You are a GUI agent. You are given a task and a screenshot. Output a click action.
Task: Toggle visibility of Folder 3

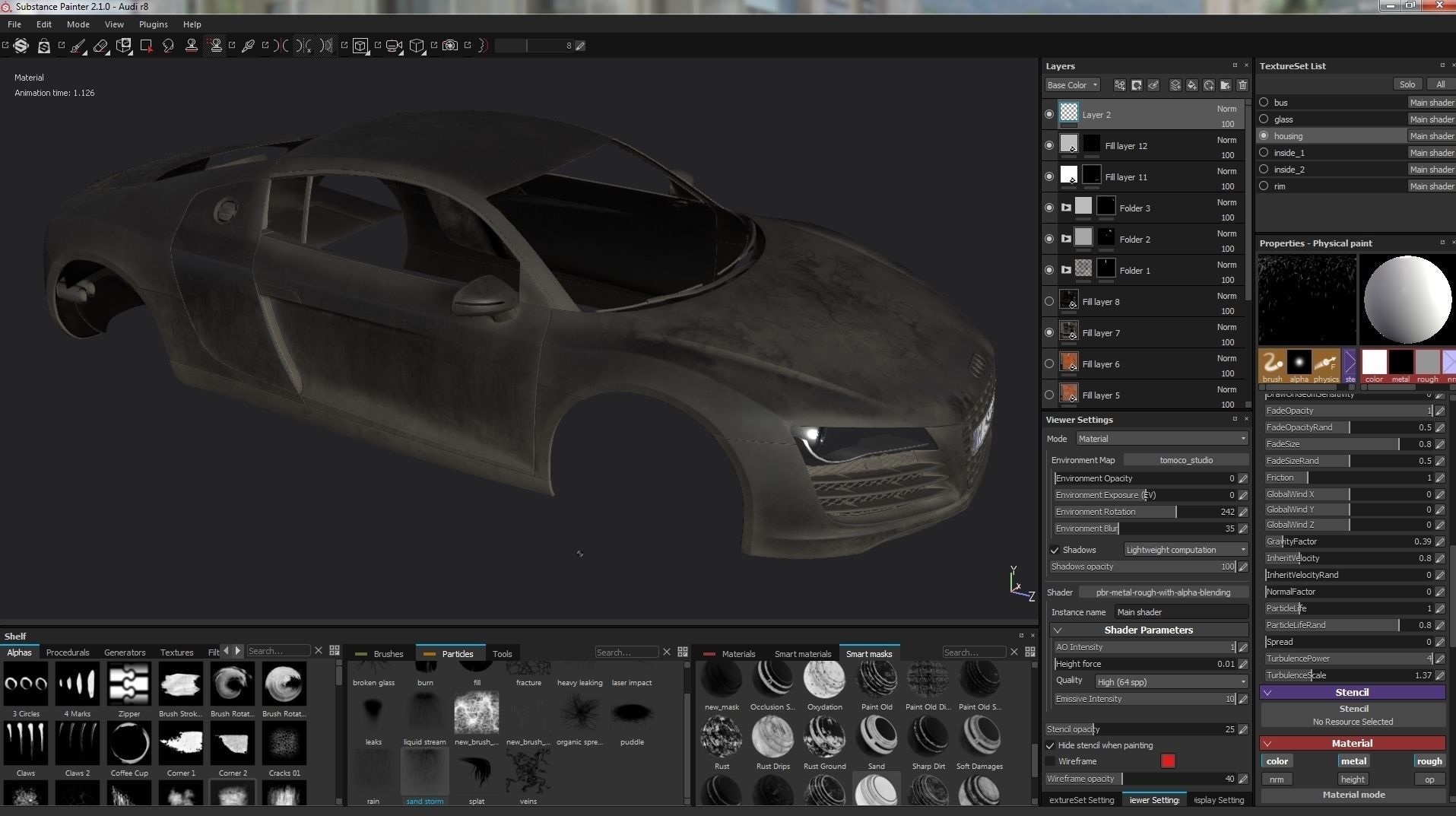[x=1049, y=208]
